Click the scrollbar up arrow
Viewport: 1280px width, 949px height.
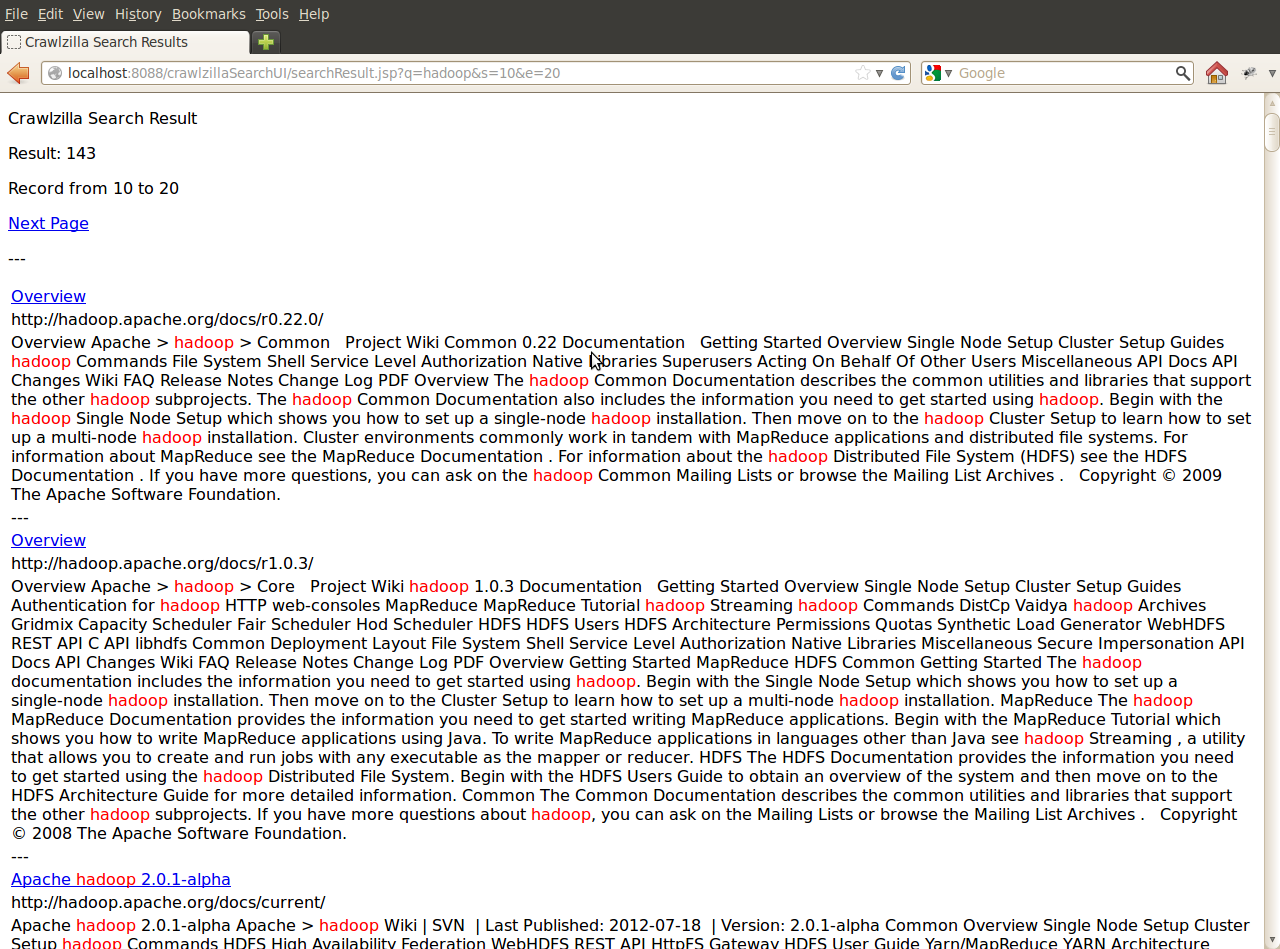tap(1272, 102)
